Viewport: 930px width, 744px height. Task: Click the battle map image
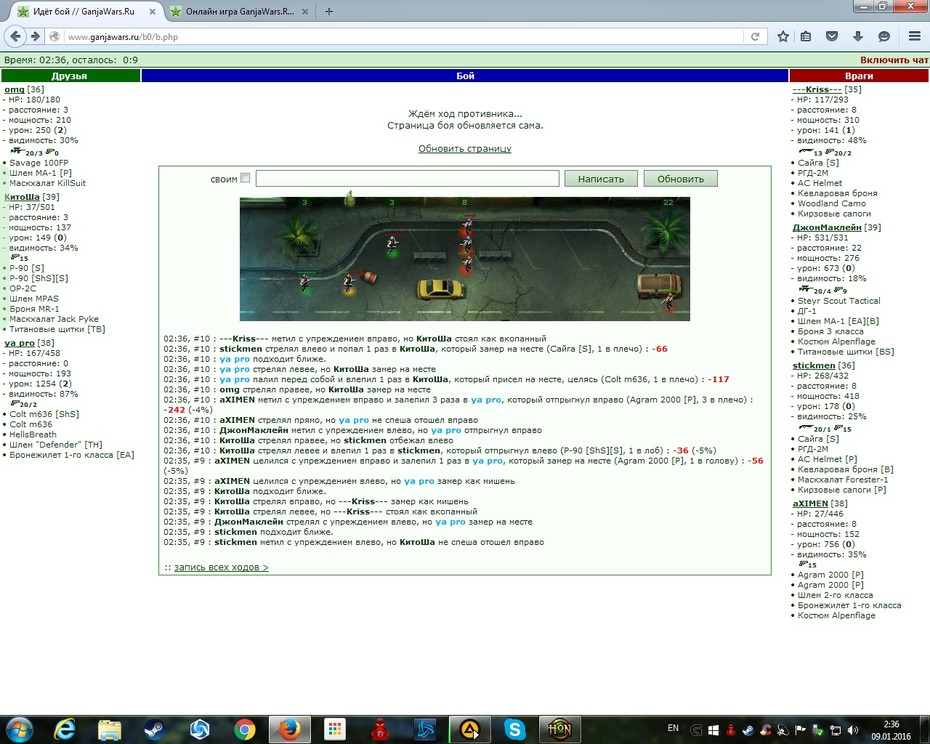click(464, 259)
